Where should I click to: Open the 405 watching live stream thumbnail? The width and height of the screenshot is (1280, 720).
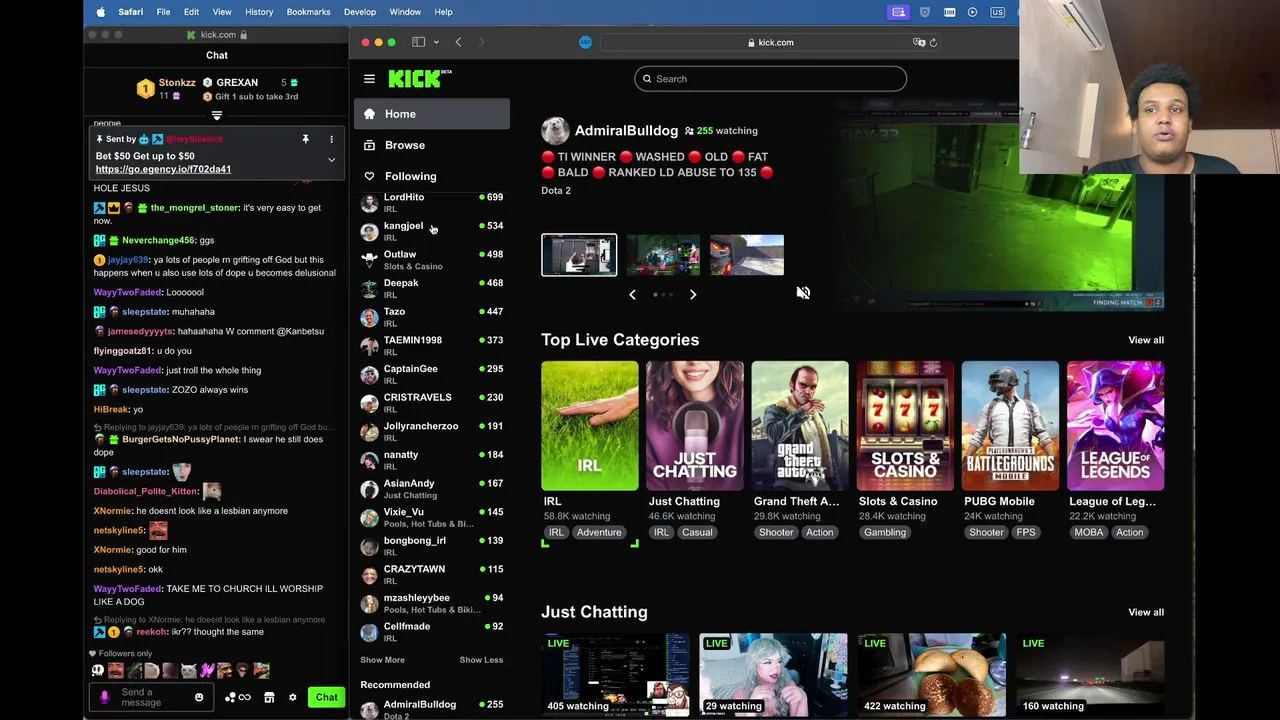(x=615, y=674)
